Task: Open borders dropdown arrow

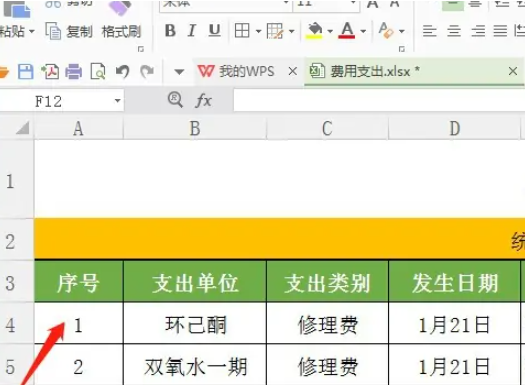Action: 258,31
